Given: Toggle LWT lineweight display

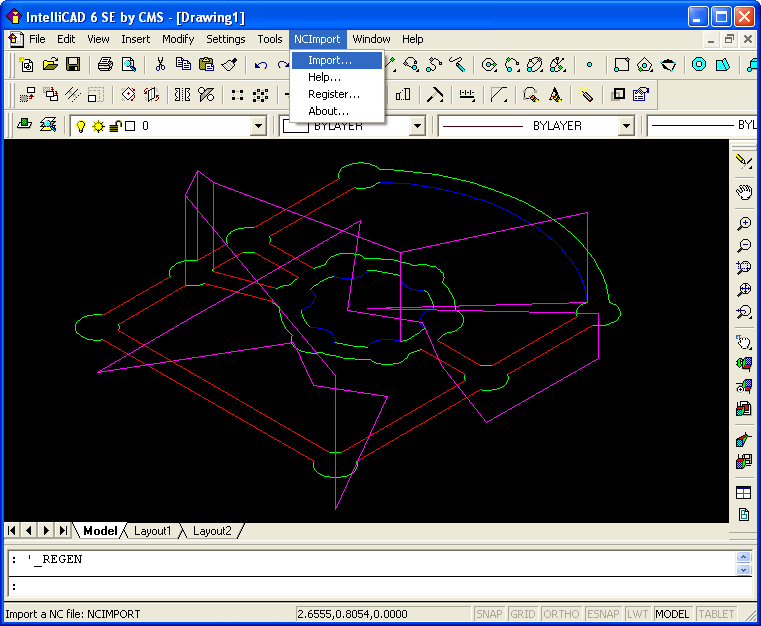Looking at the screenshot, I should pos(638,614).
